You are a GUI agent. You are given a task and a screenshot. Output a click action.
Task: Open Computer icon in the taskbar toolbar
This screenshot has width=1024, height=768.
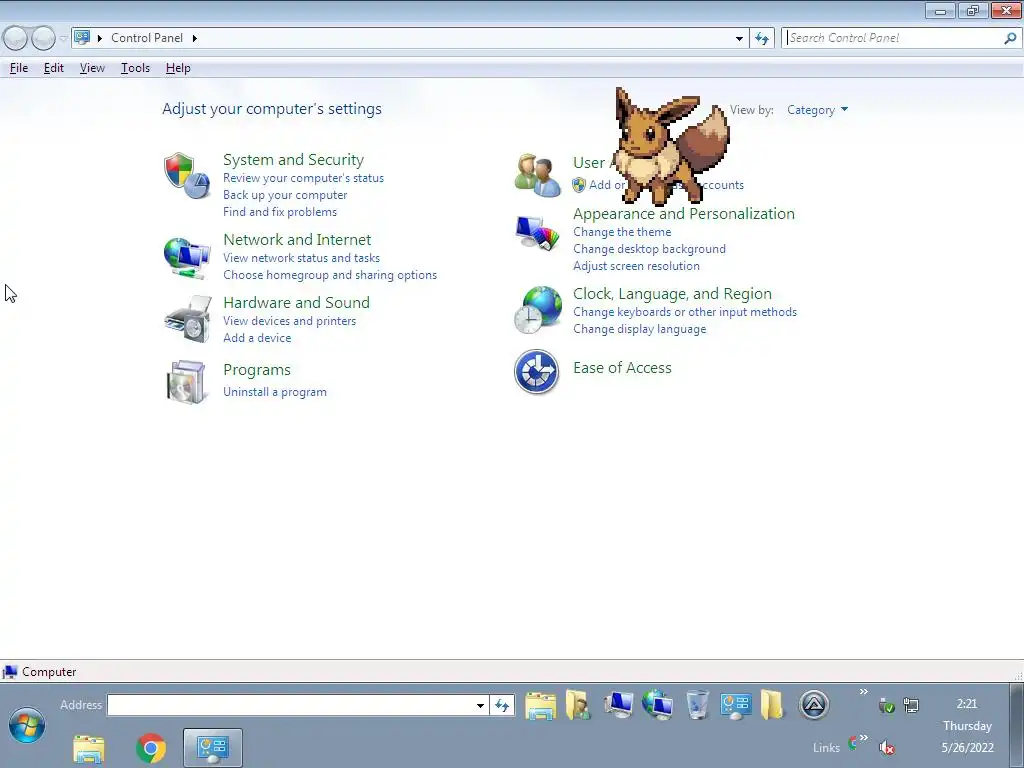[618, 705]
